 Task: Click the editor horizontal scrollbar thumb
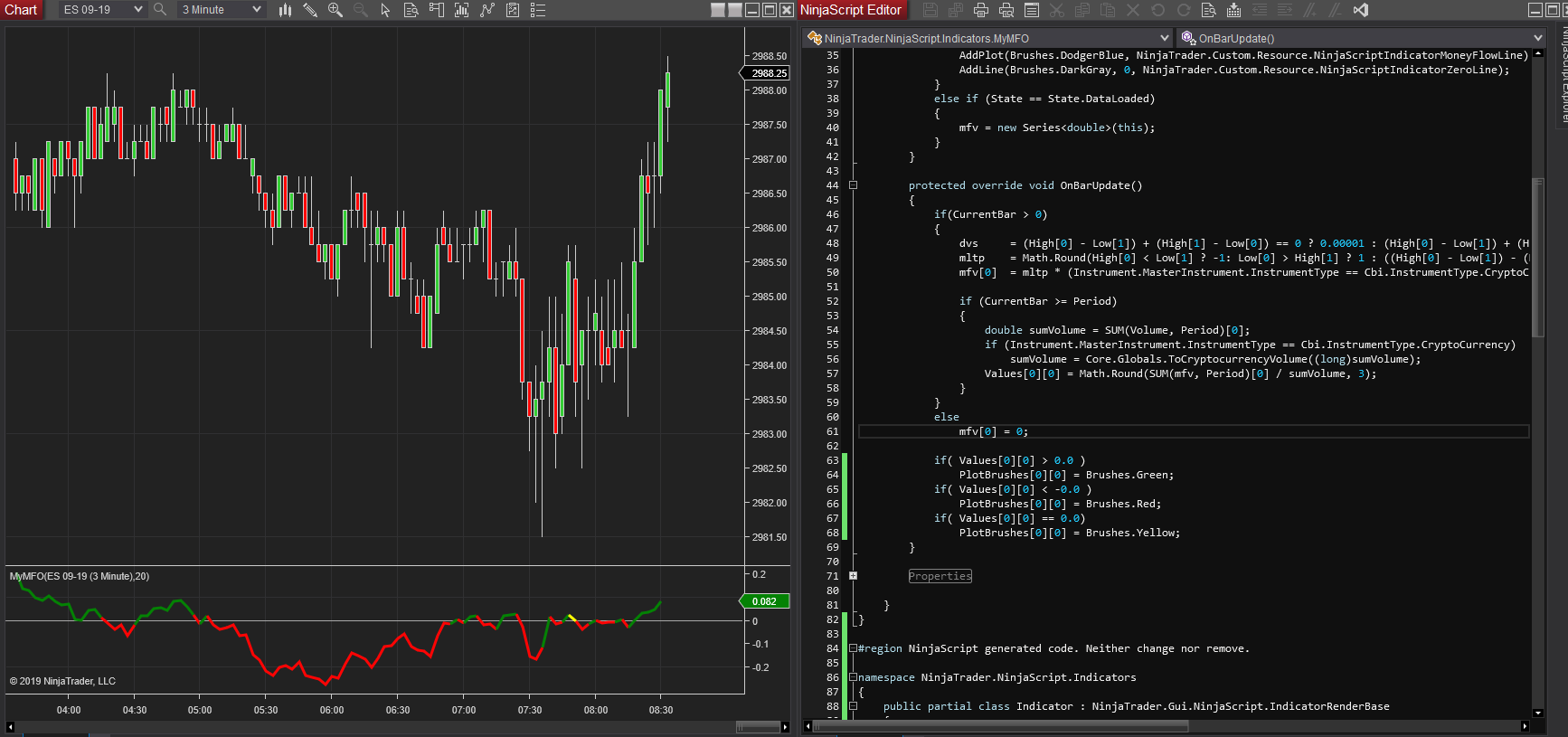(x=1001, y=726)
